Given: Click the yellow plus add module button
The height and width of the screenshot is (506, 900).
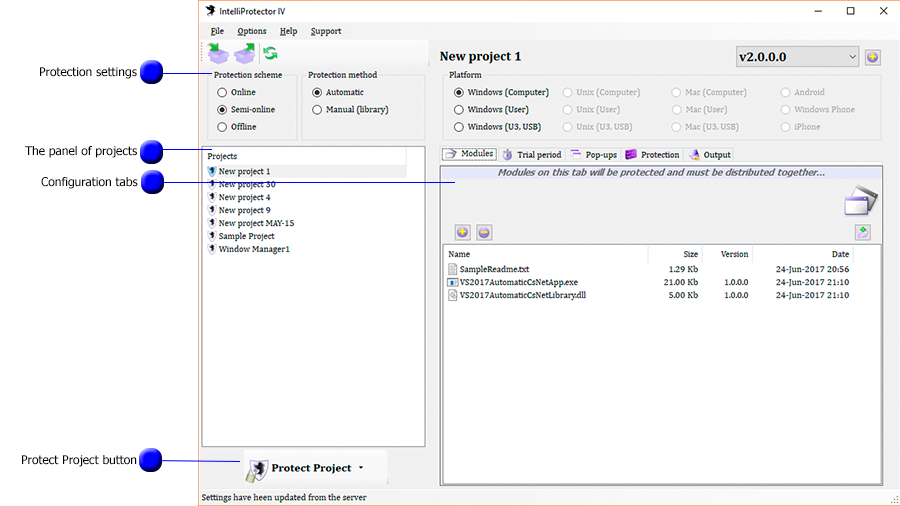Looking at the screenshot, I should (x=463, y=232).
